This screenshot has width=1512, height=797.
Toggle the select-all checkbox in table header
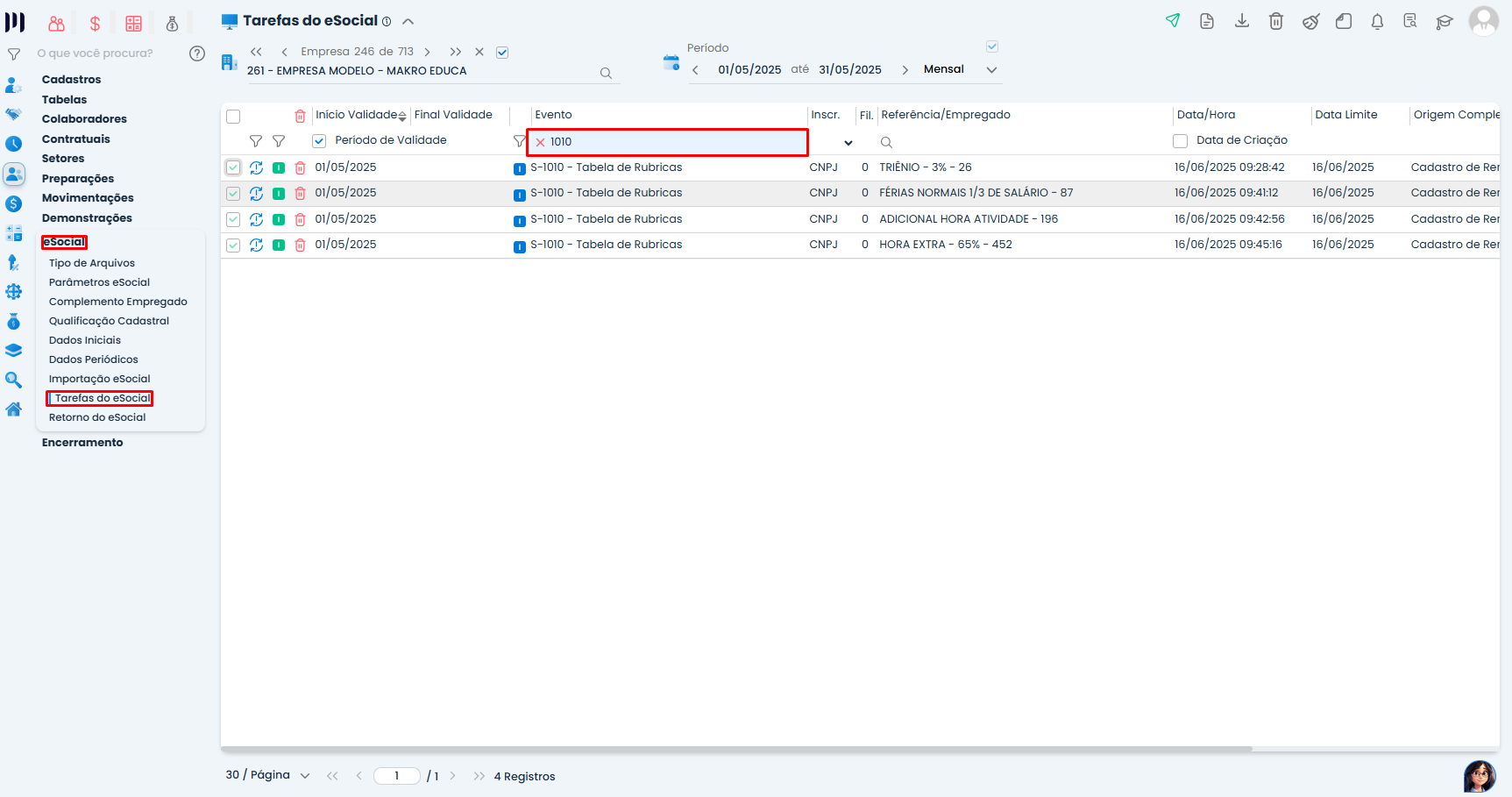click(233, 117)
